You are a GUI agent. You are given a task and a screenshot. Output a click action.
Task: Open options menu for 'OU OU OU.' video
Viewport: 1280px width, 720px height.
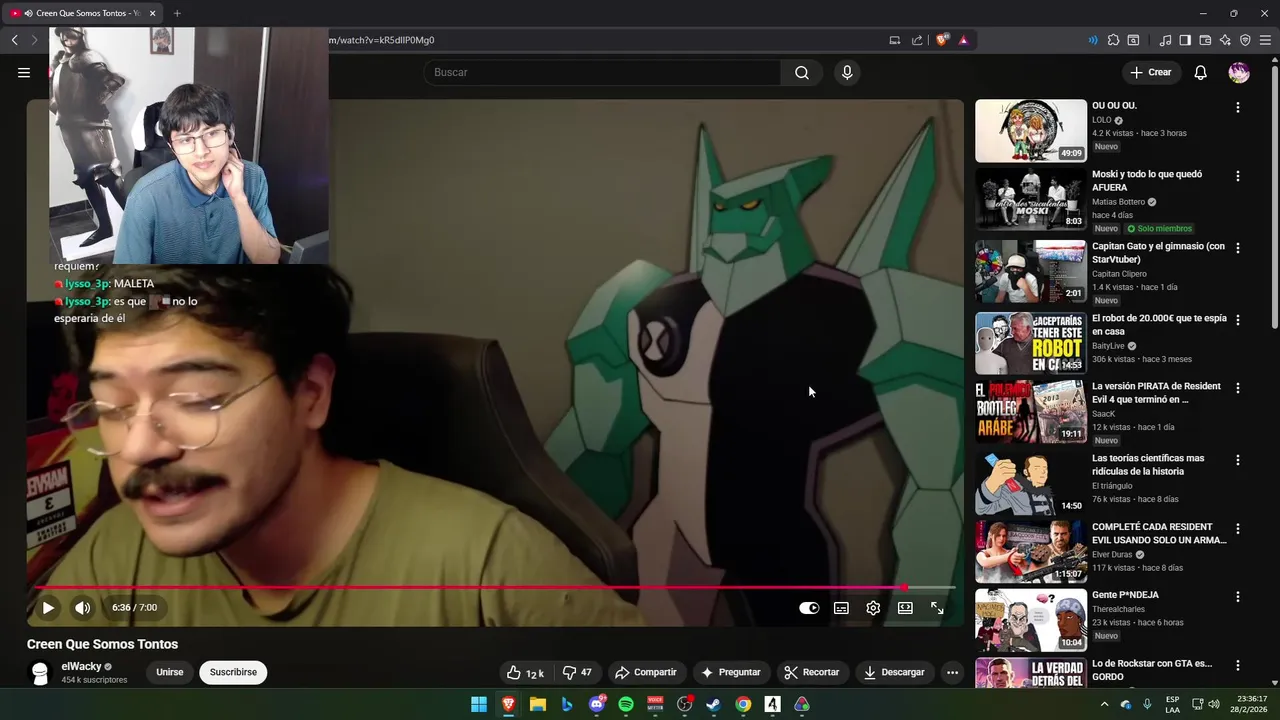point(1237,107)
